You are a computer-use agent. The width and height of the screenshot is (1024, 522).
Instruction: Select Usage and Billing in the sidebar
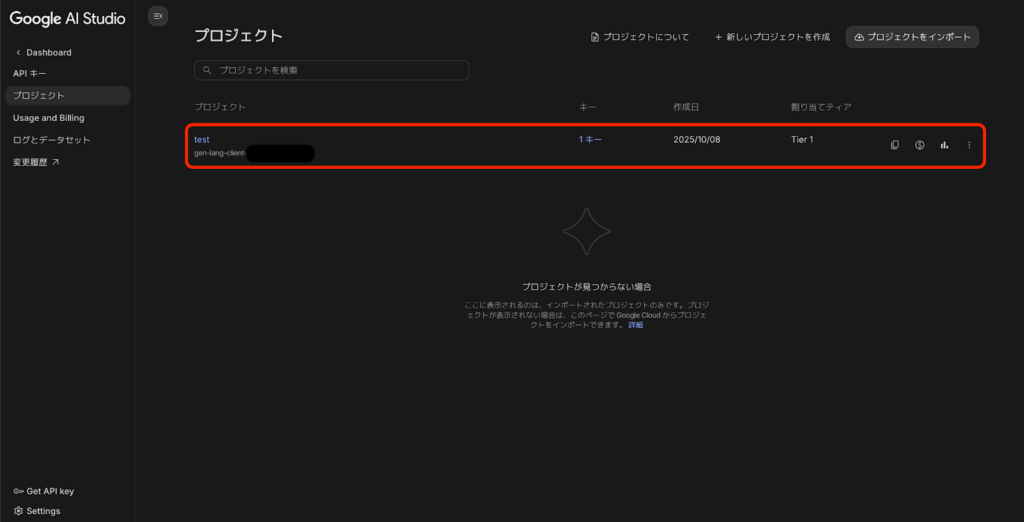(x=48, y=118)
